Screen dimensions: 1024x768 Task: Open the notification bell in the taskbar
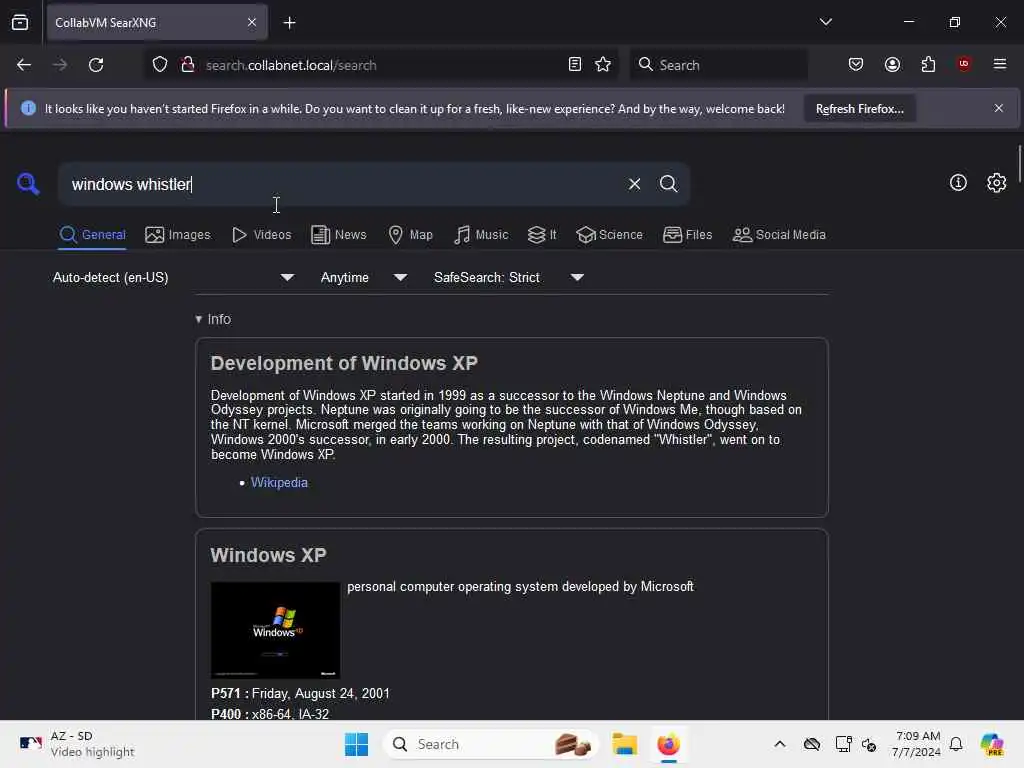(x=956, y=744)
